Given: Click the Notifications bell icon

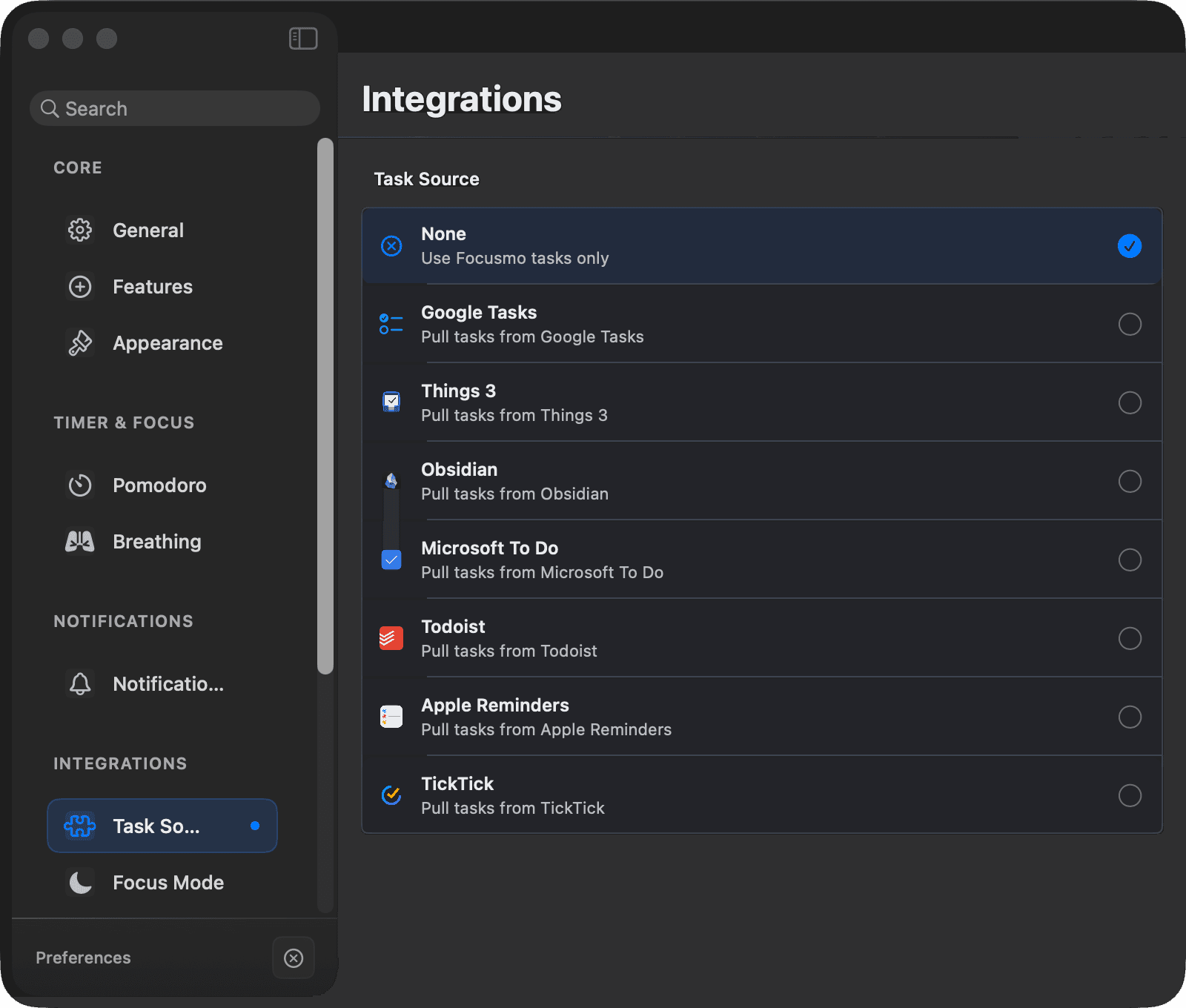Looking at the screenshot, I should coord(80,684).
